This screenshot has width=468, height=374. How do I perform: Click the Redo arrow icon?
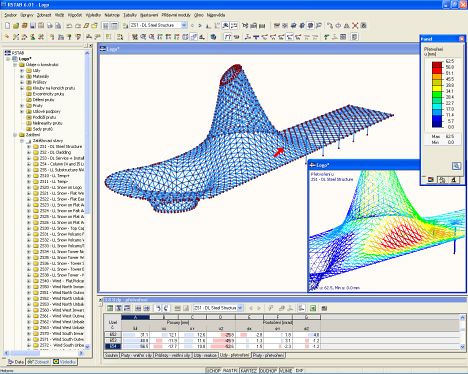click(78, 25)
